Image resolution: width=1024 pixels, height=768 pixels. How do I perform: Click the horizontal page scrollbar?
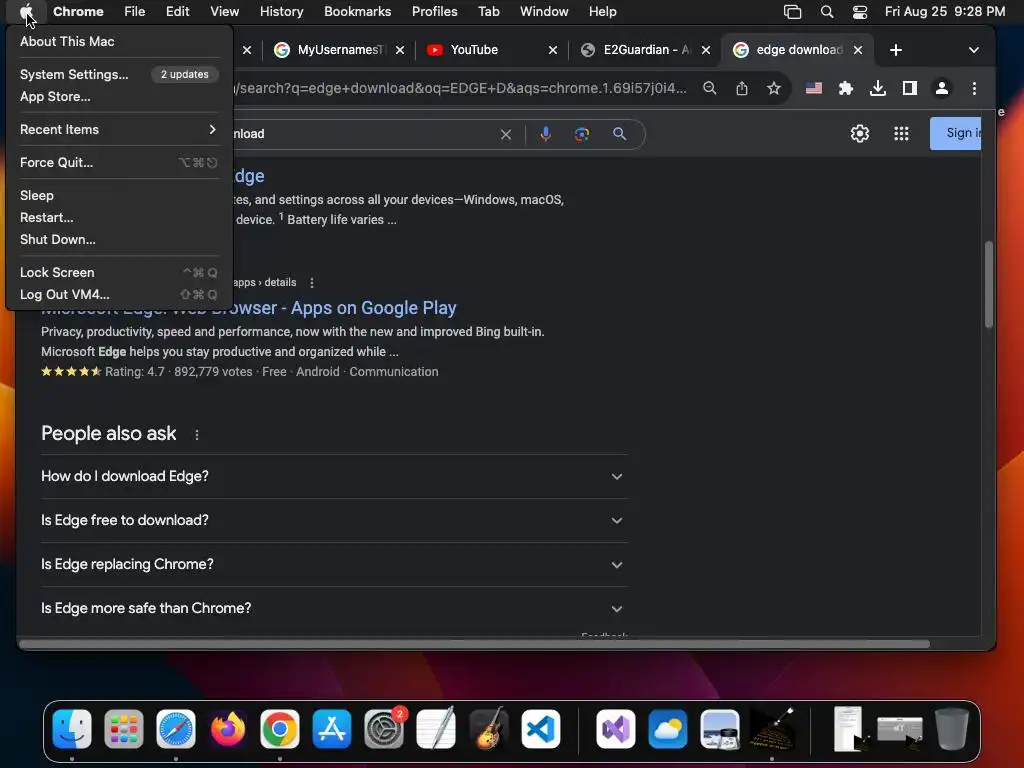click(x=475, y=645)
